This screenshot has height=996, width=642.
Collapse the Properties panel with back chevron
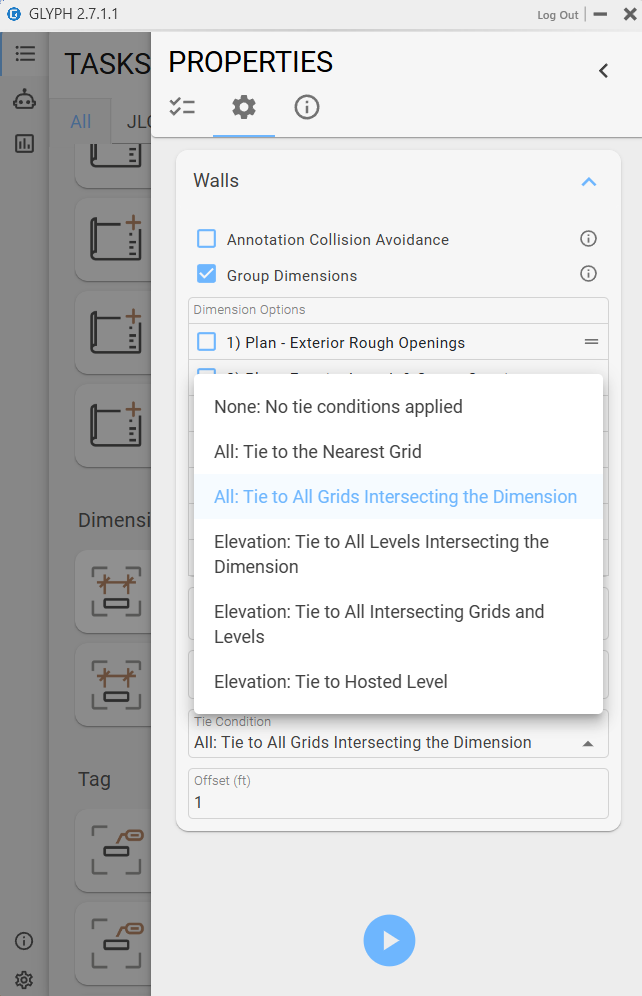click(603, 70)
